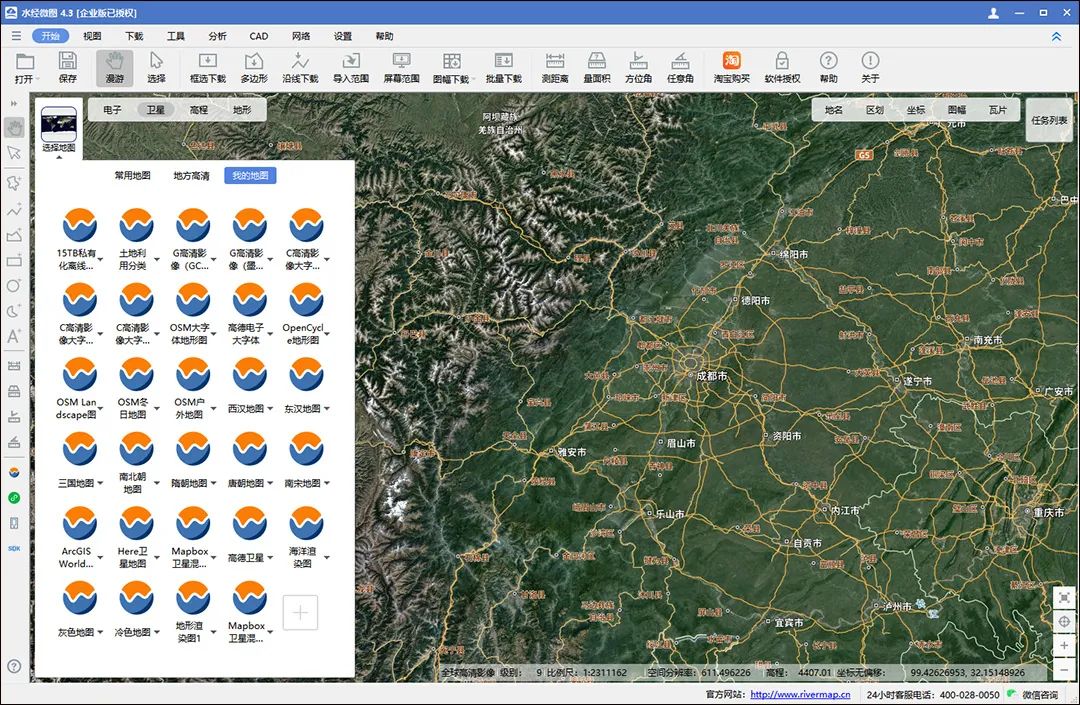Click the 关于 (About) info icon
The width and height of the screenshot is (1080, 705).
point(870,67)
